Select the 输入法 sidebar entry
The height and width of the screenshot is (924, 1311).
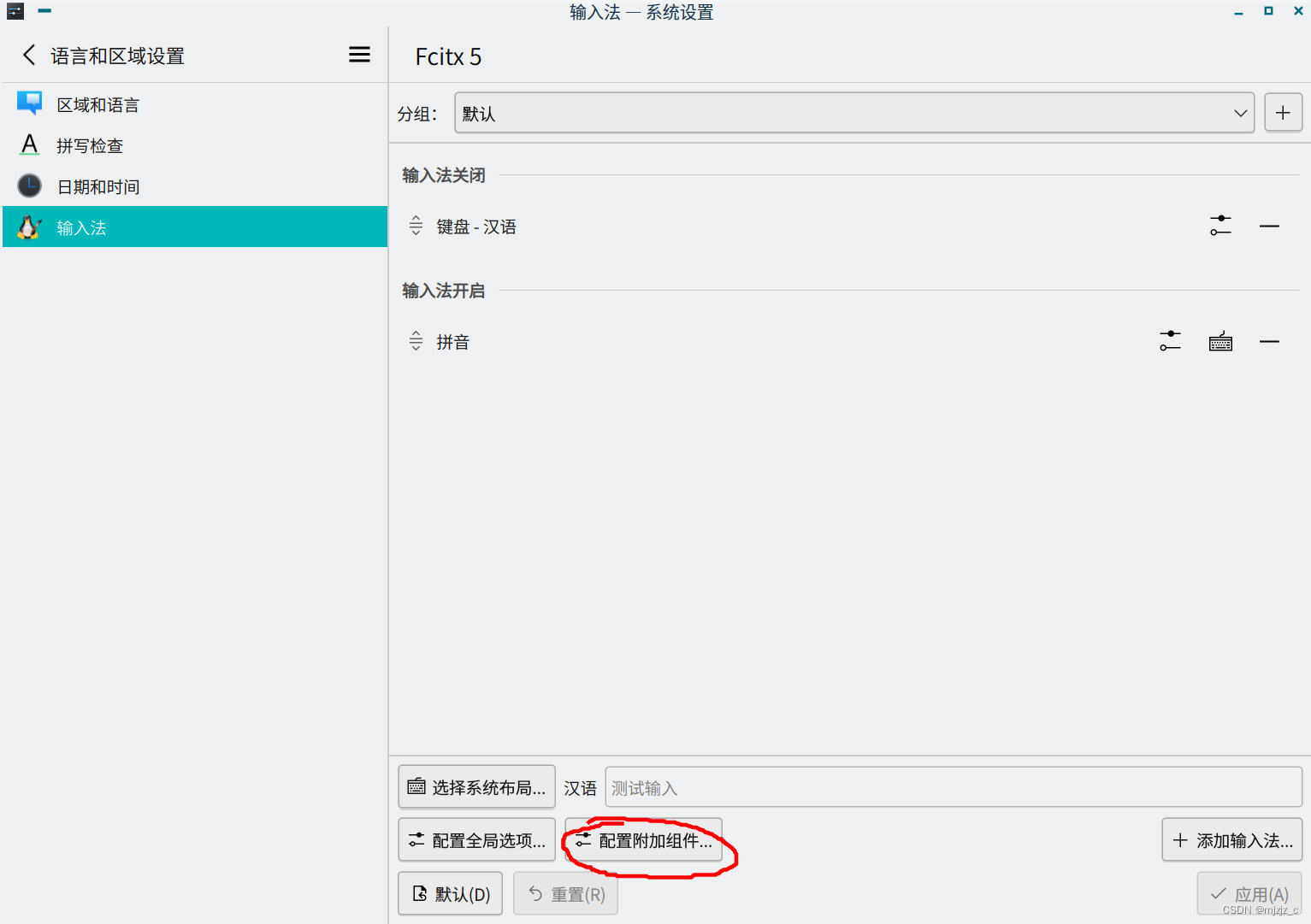click(195, 227)
